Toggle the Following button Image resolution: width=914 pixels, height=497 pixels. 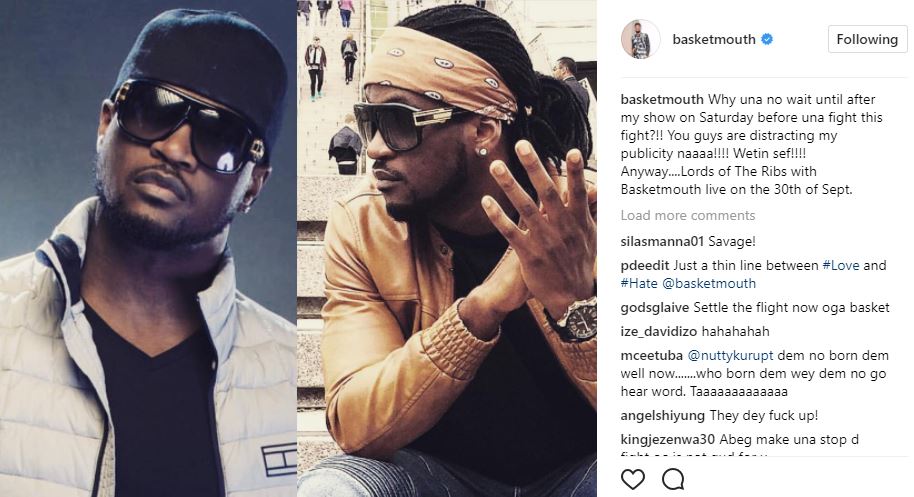867,39
